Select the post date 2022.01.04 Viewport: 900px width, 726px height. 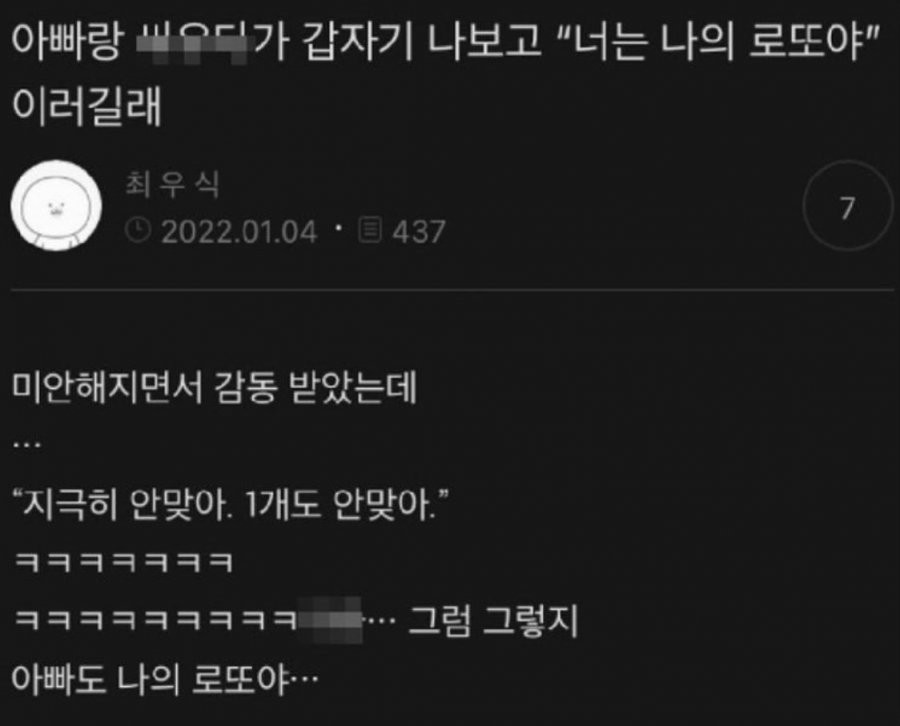coord(239,232)
